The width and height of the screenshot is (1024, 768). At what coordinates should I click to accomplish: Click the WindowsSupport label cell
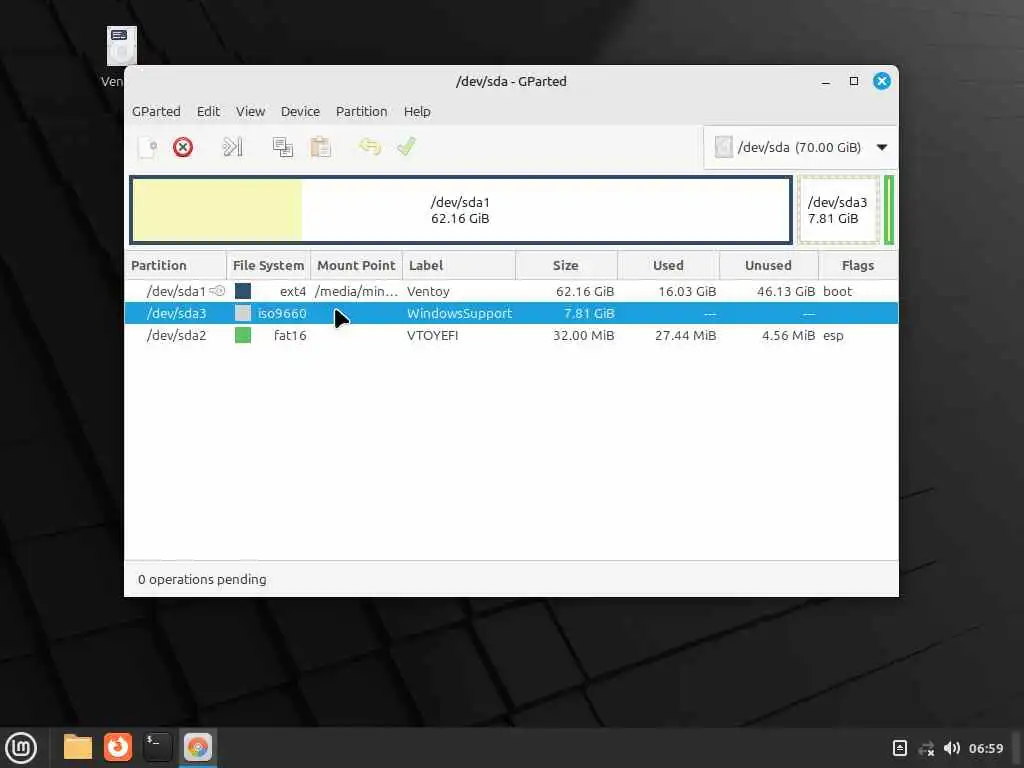point(460,313)
